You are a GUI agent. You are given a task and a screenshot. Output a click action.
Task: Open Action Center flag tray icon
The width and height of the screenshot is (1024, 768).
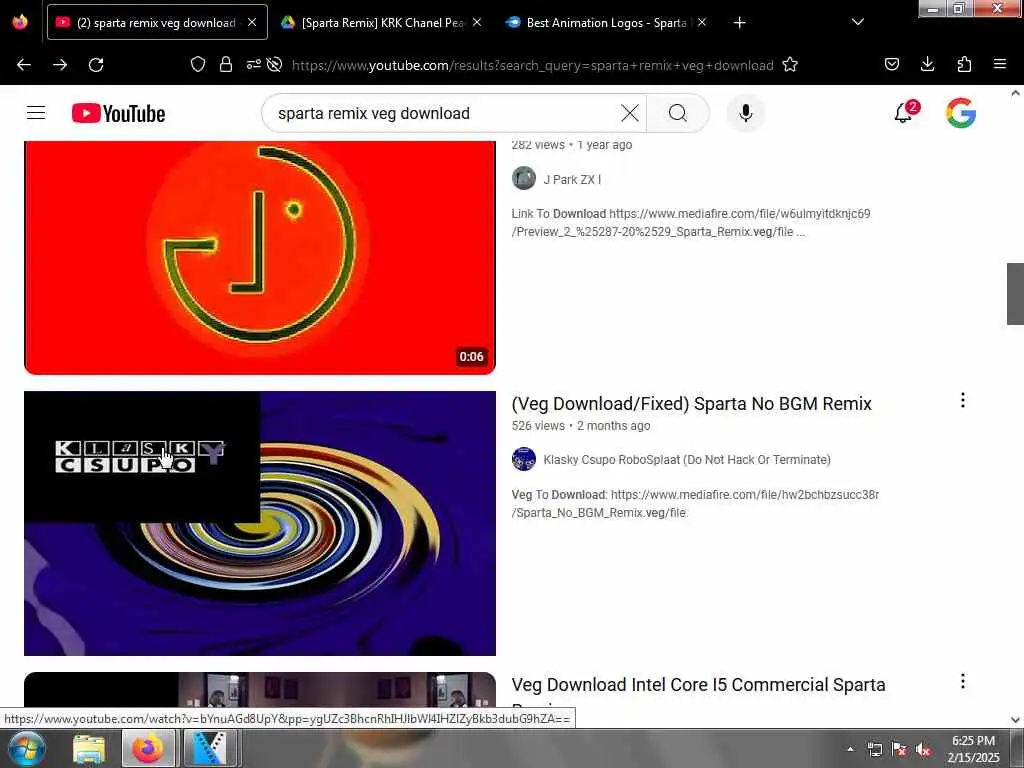(x=899, y=750)
